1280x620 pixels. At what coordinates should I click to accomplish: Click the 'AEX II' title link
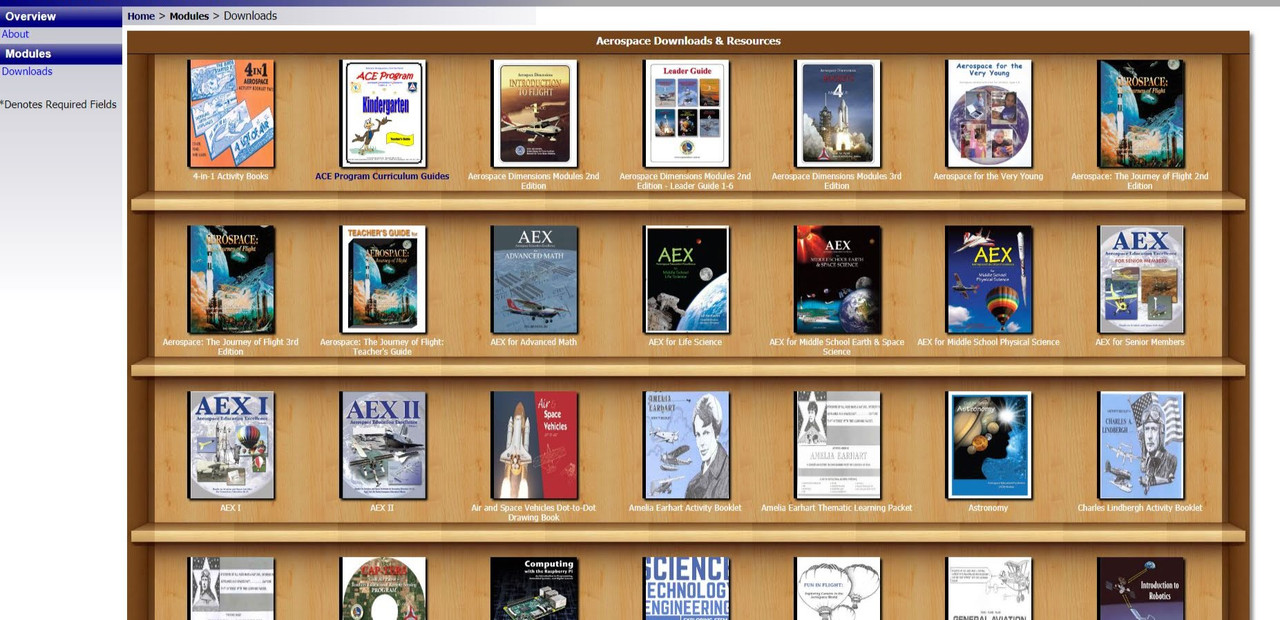[382, 508]
